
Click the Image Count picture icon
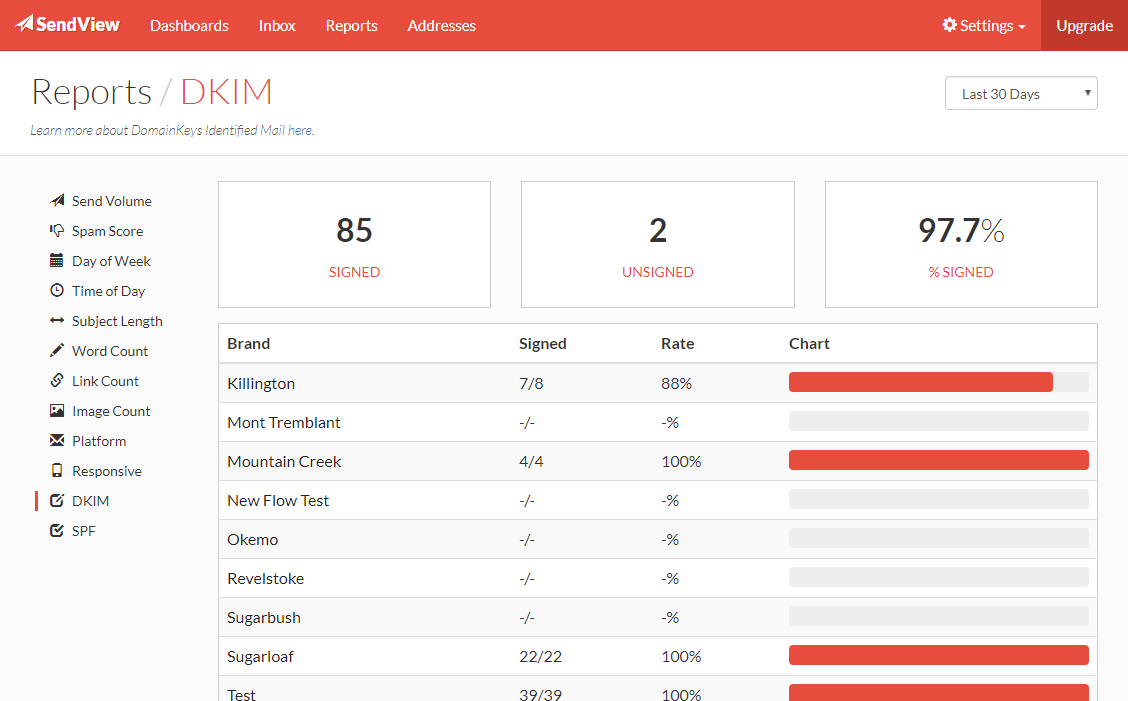click(57, 410)
